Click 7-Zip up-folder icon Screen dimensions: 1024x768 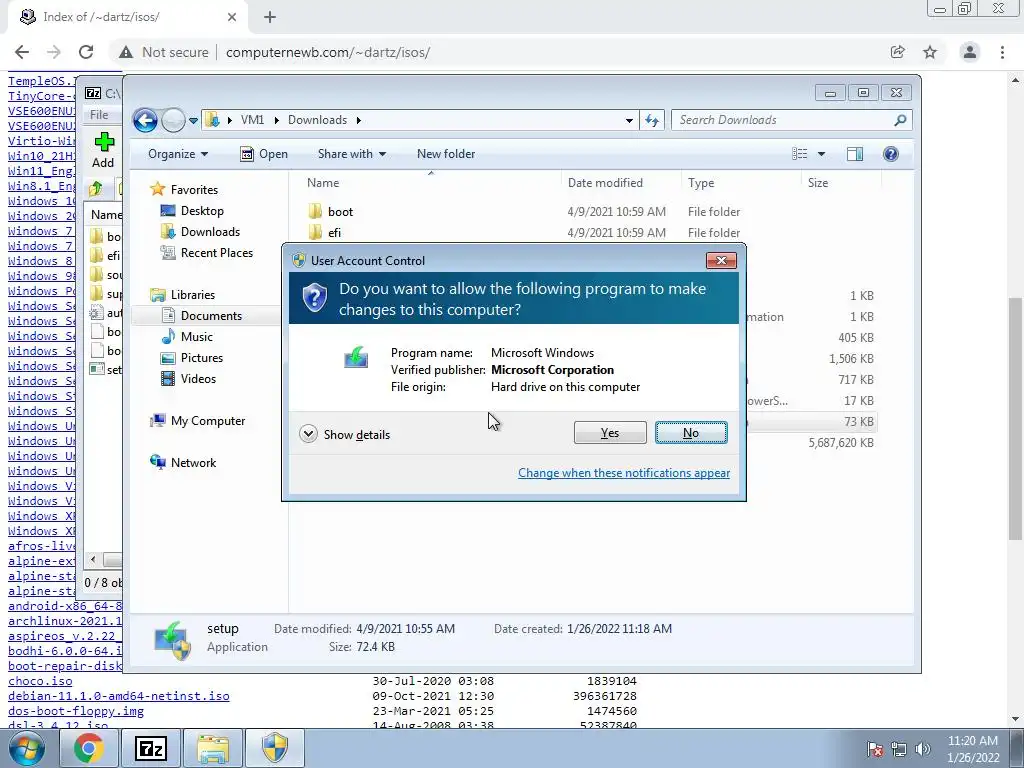tap(96, 188)
